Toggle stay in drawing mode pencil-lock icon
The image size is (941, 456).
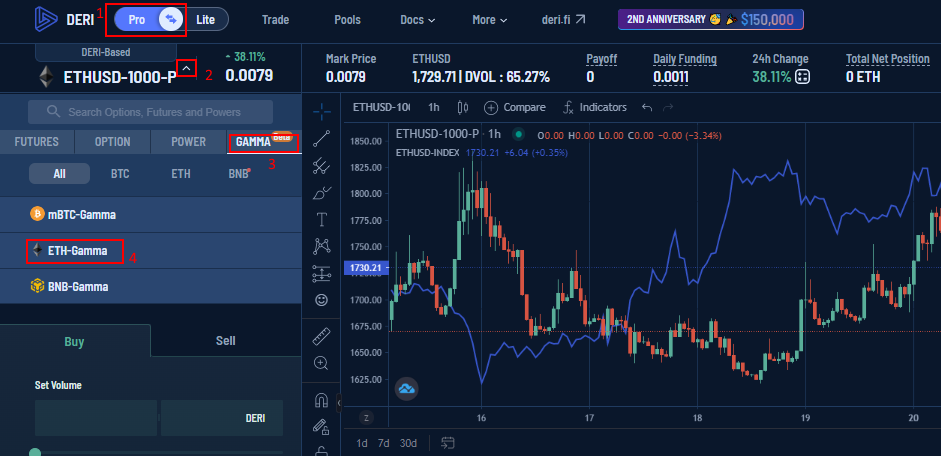(x=322, y=426)
